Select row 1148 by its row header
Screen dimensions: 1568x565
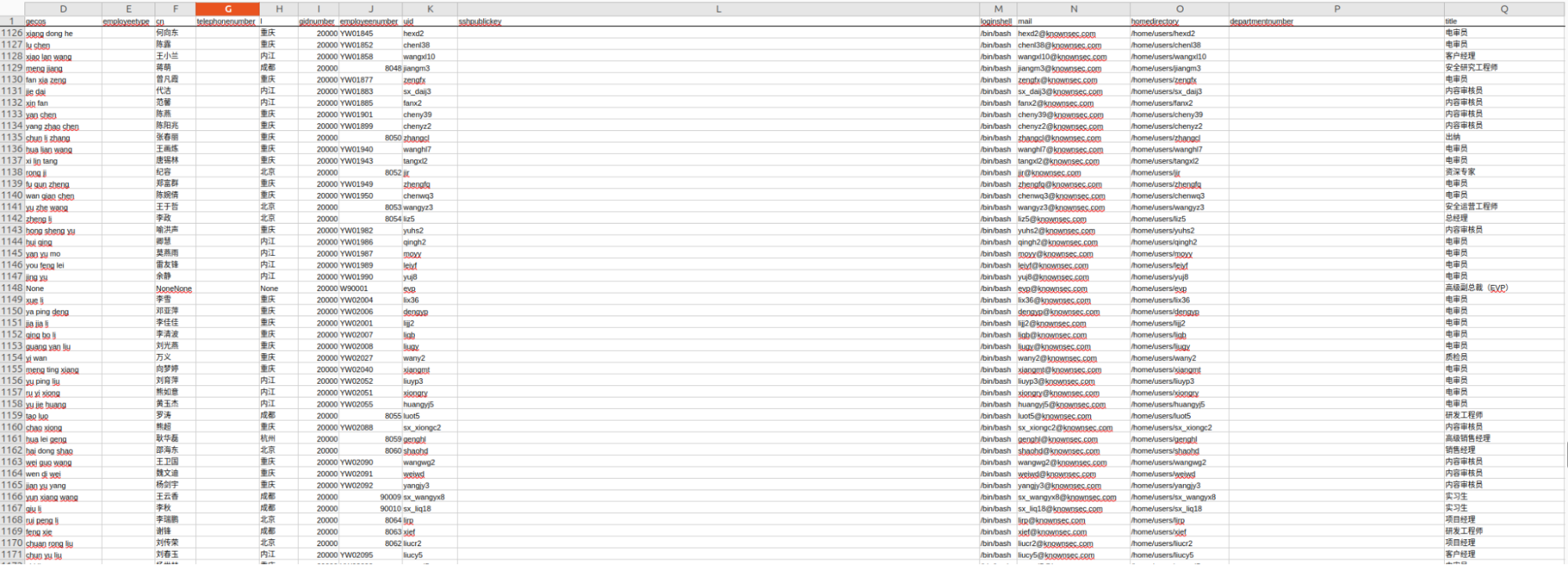point(12,288)
